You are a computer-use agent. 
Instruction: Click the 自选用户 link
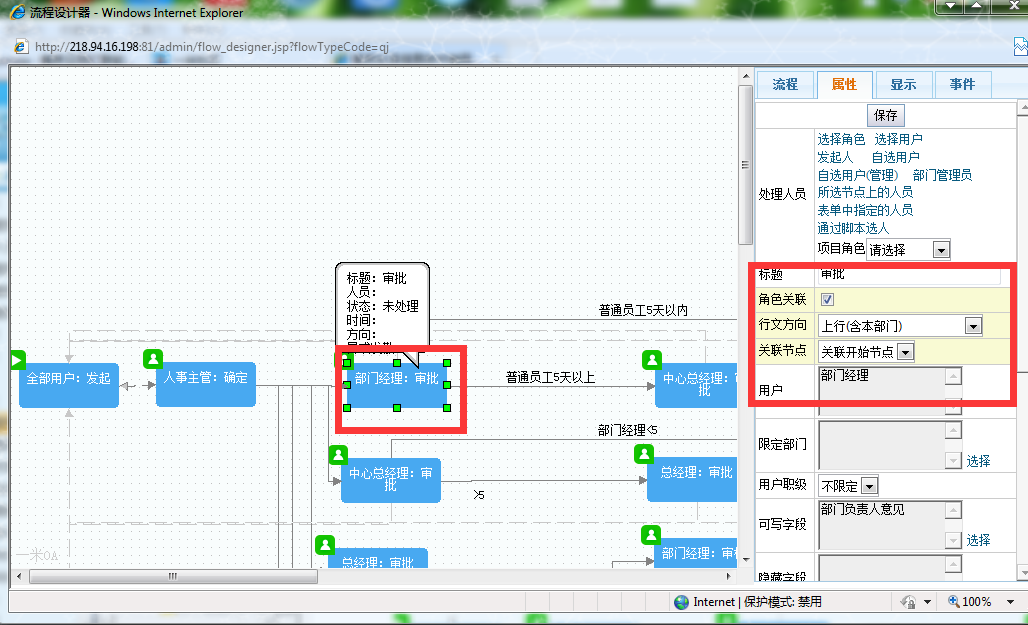click(x=896, y=157)
